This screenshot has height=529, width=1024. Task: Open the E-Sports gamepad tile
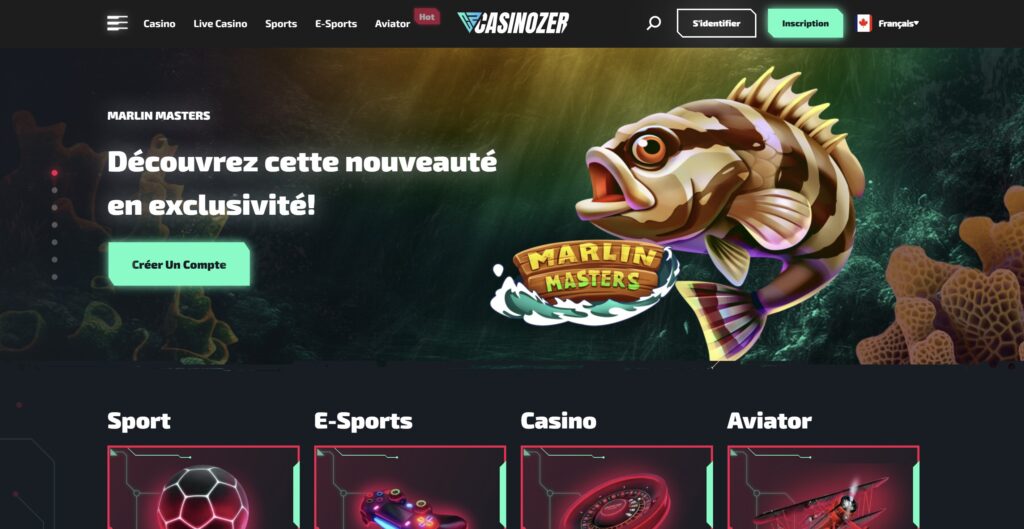click(x=410, y=487)
